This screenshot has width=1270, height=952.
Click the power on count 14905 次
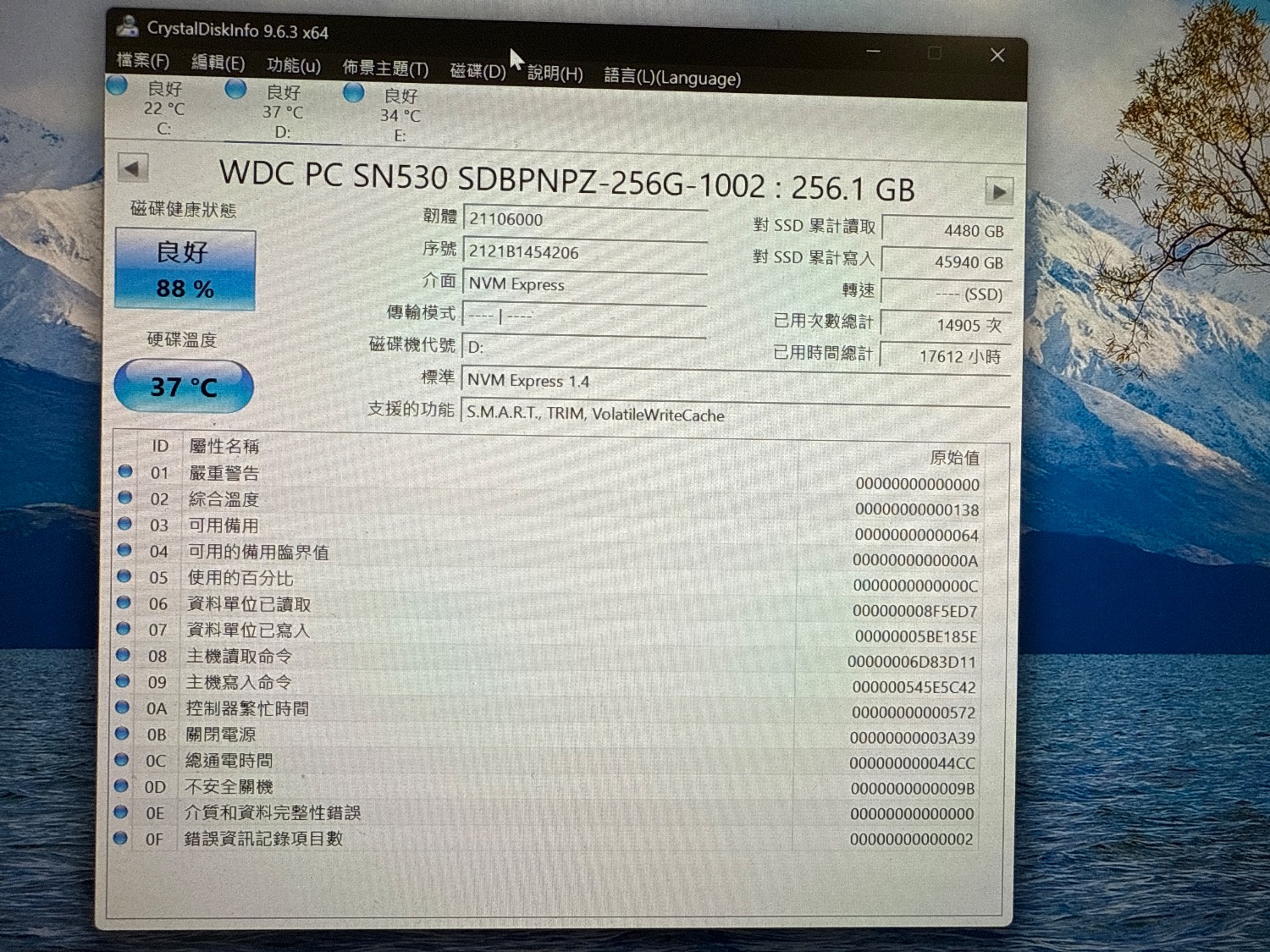[x=946, y=325]
